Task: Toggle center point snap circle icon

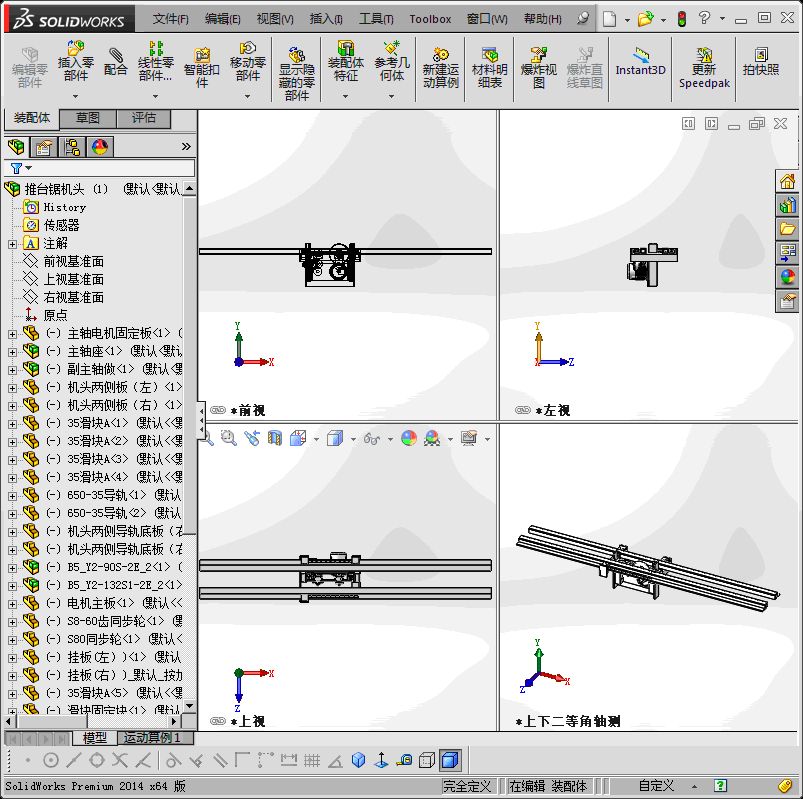Action: click(51, 761)
